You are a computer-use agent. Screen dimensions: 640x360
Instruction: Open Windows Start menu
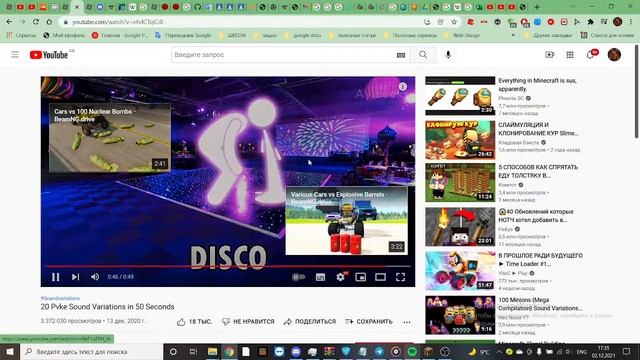coord(10,351)
